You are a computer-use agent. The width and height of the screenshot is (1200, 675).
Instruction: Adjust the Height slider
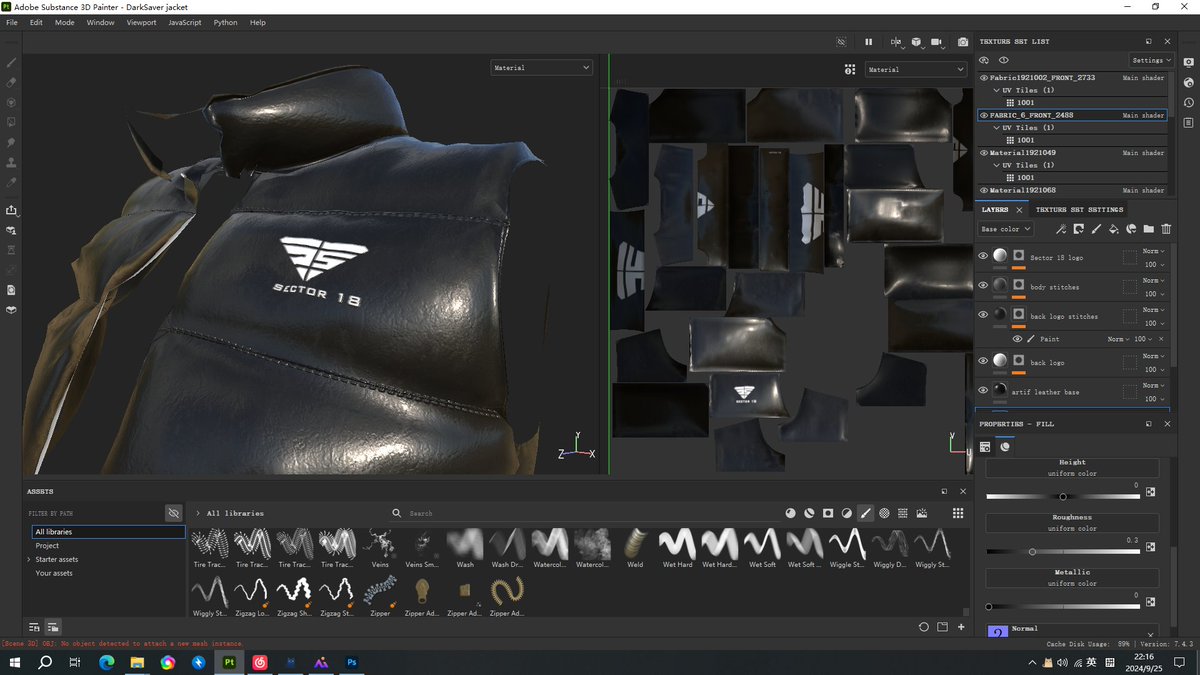[x=1064, y=496]
